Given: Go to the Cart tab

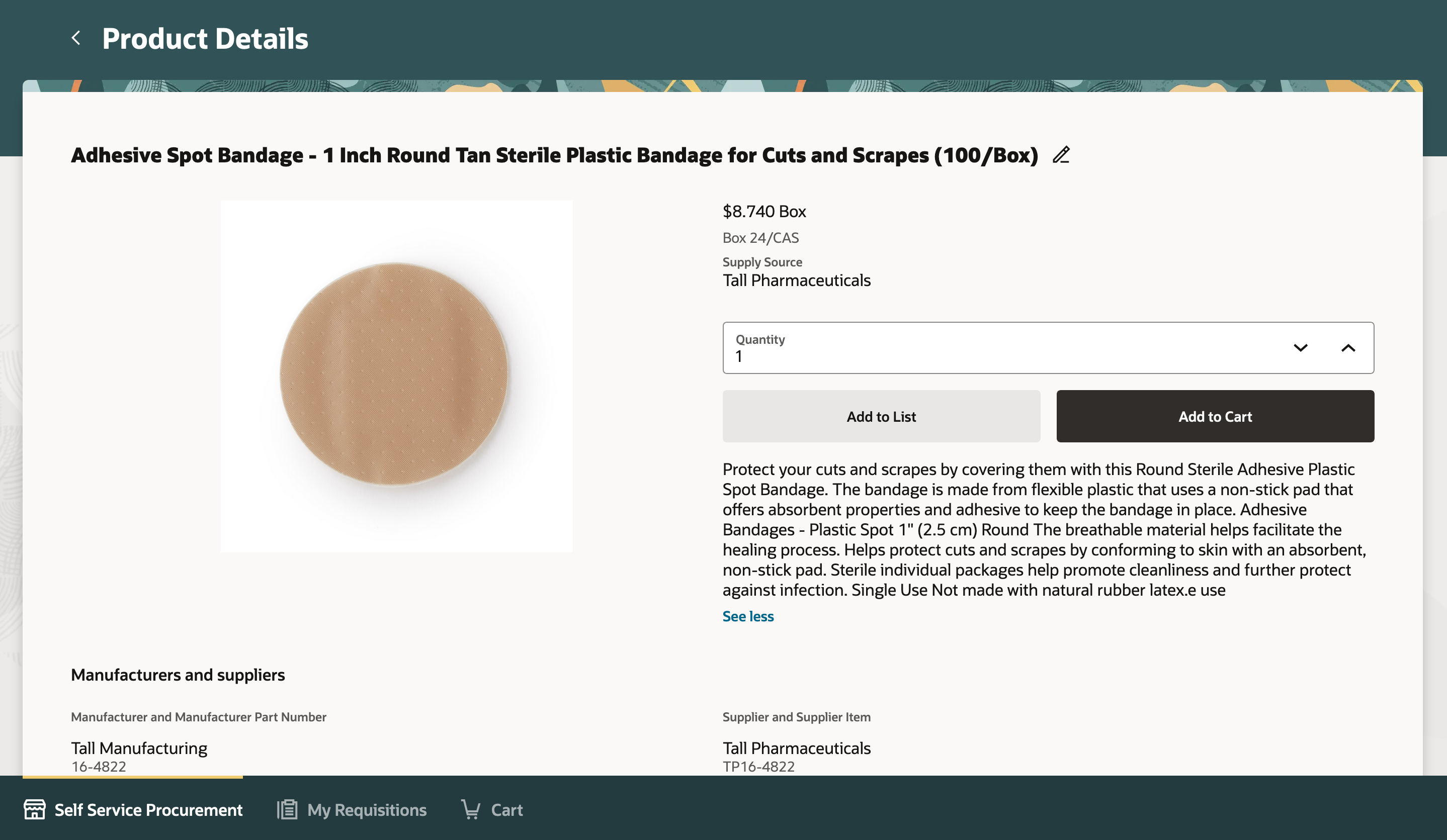Looking at the screenshot, I should [x=506, y=810].
